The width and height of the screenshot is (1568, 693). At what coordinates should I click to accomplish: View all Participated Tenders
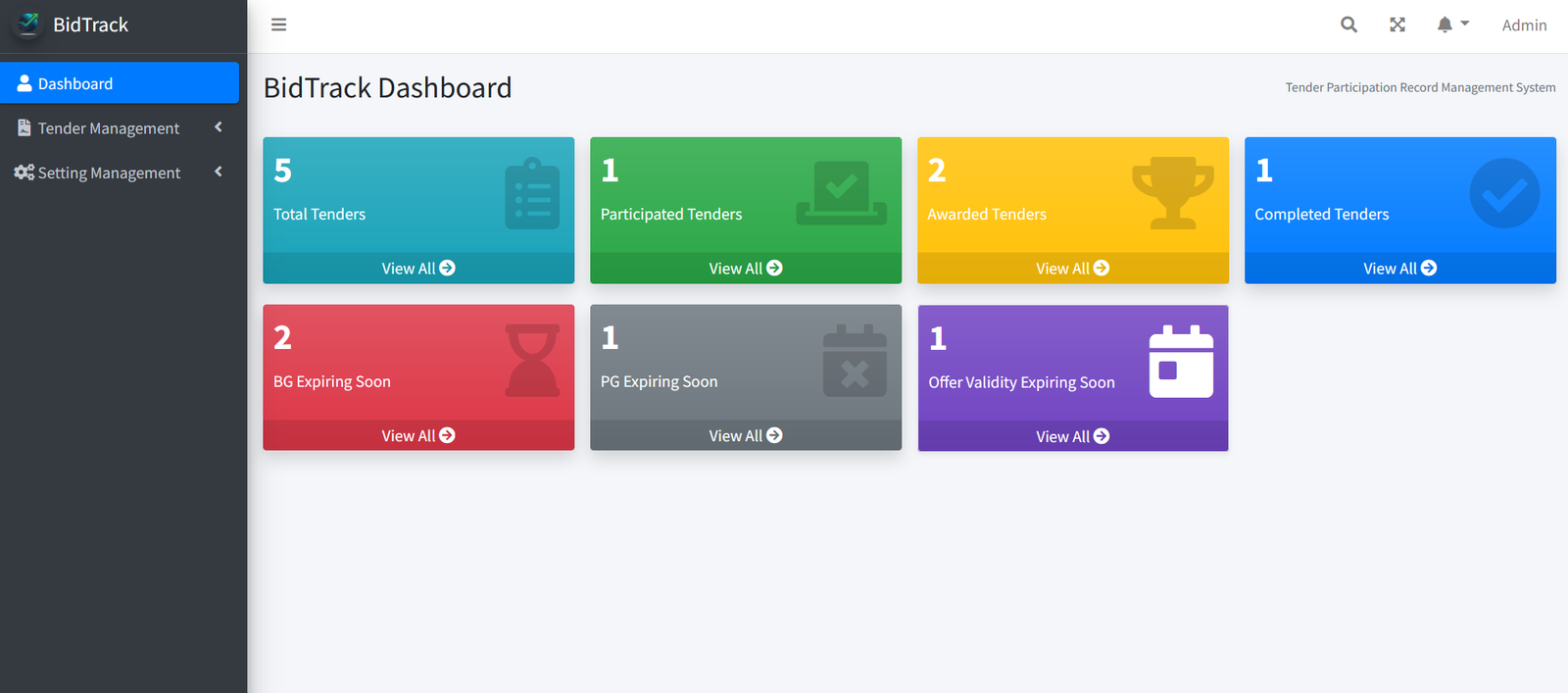coord(745,269)
